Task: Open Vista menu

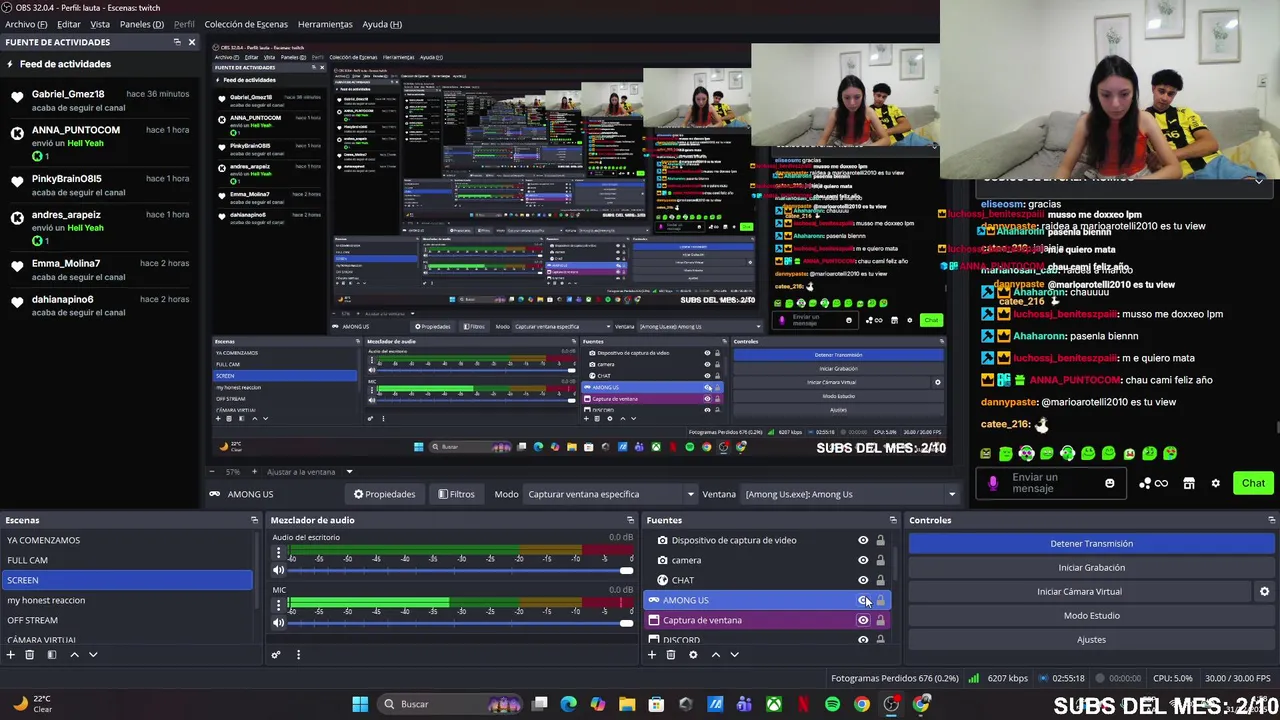Action: tap(100, 24)
